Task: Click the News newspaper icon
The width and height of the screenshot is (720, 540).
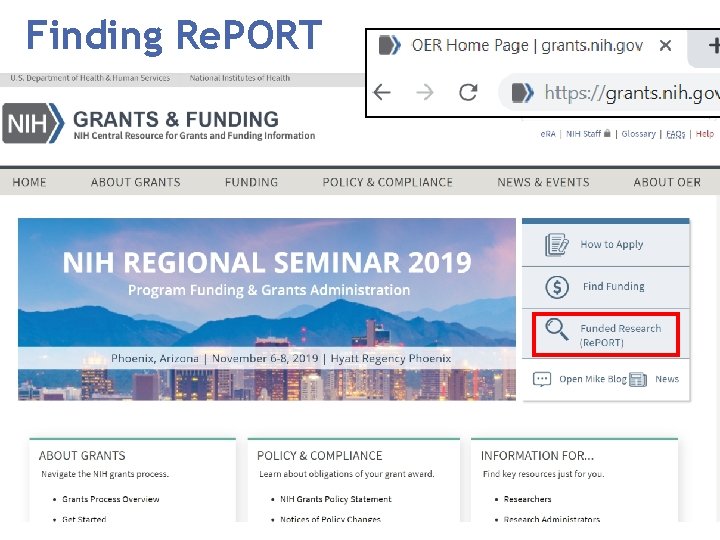Action: (638, 379)
